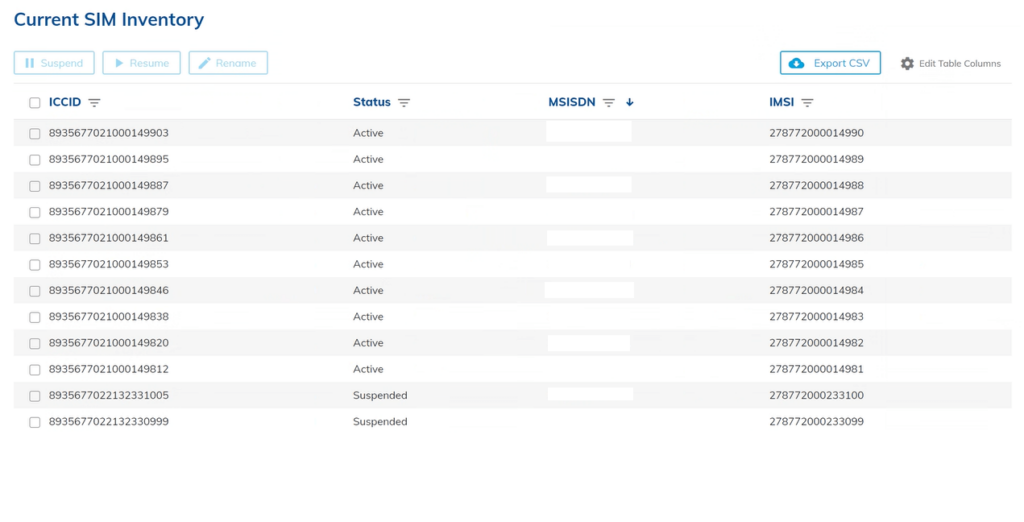This screenshot has height=522, width=1024.
Task: Click the pencil icon on Rename button
Action: (x=205, y=63)
